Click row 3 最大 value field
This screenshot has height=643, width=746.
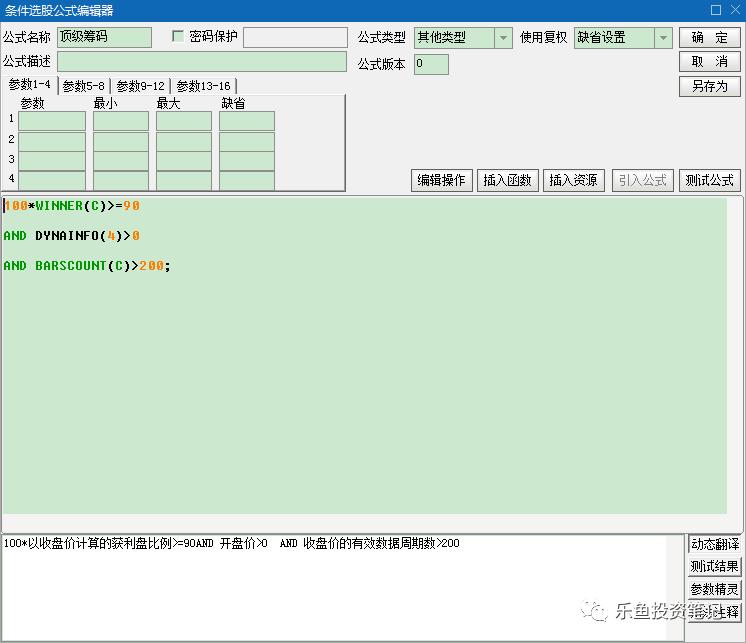point(184,161)
